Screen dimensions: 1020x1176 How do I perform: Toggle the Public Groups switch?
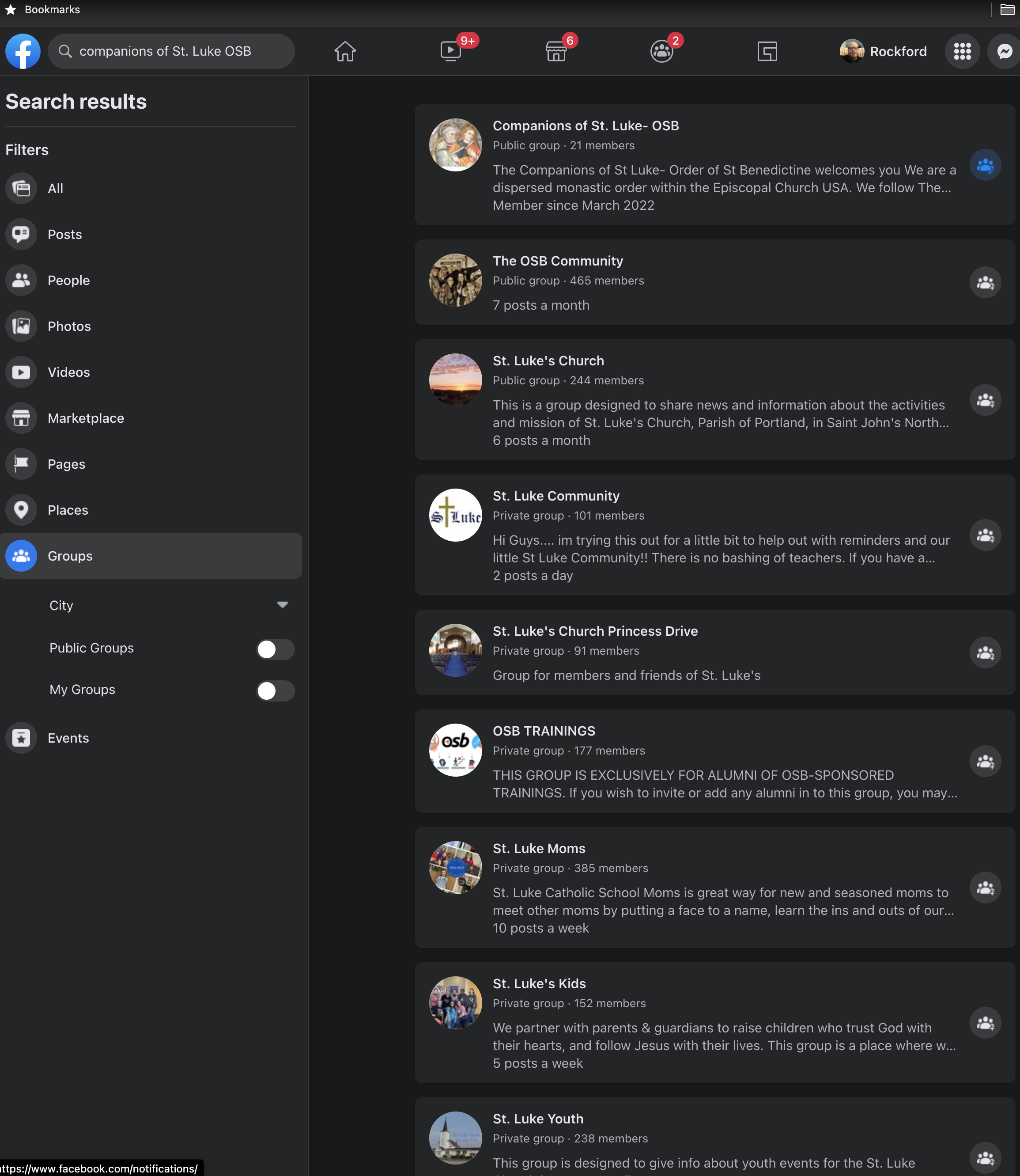276,649
